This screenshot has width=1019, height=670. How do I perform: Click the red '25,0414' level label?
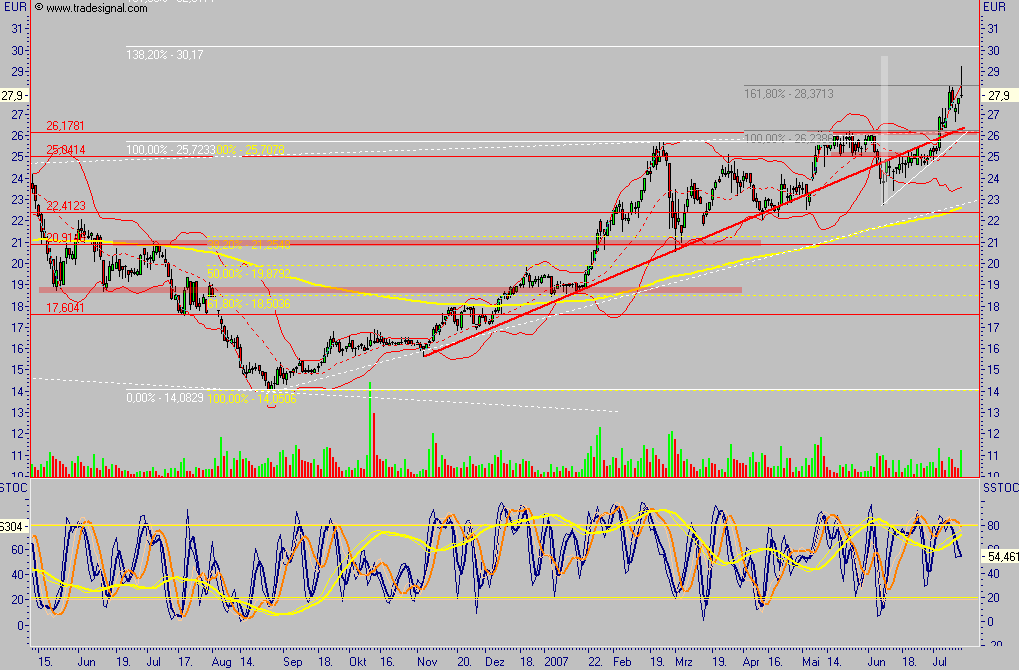point(65,149)
